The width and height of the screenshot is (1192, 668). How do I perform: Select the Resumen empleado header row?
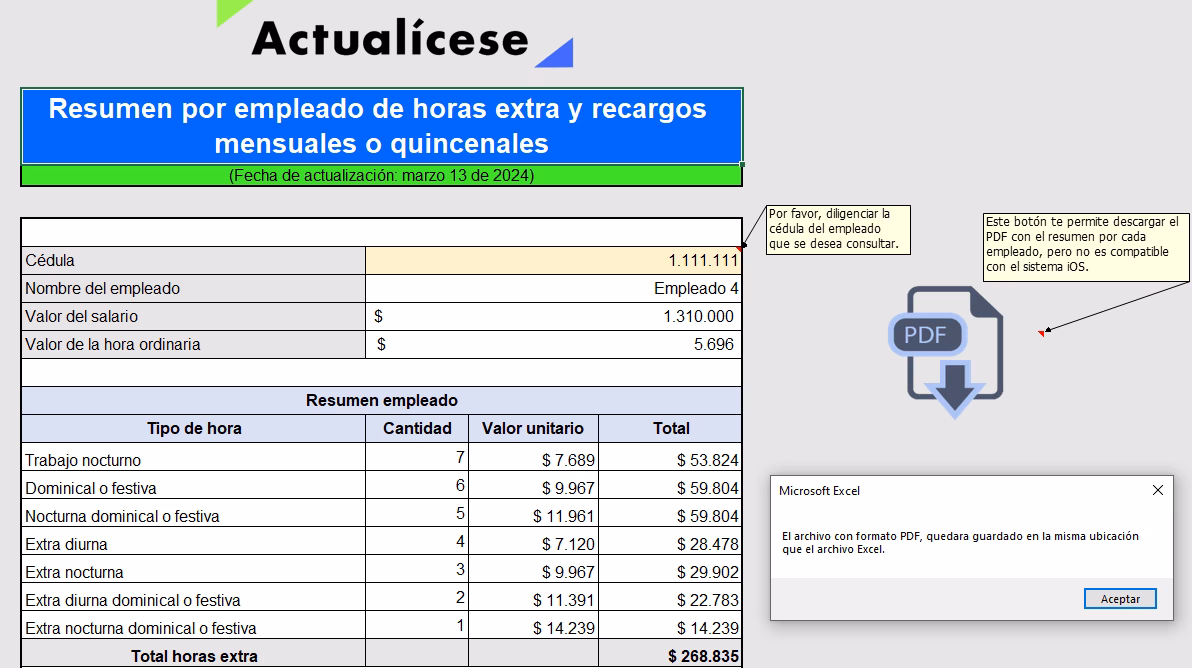pyautogui.click(x=381, y=399)
